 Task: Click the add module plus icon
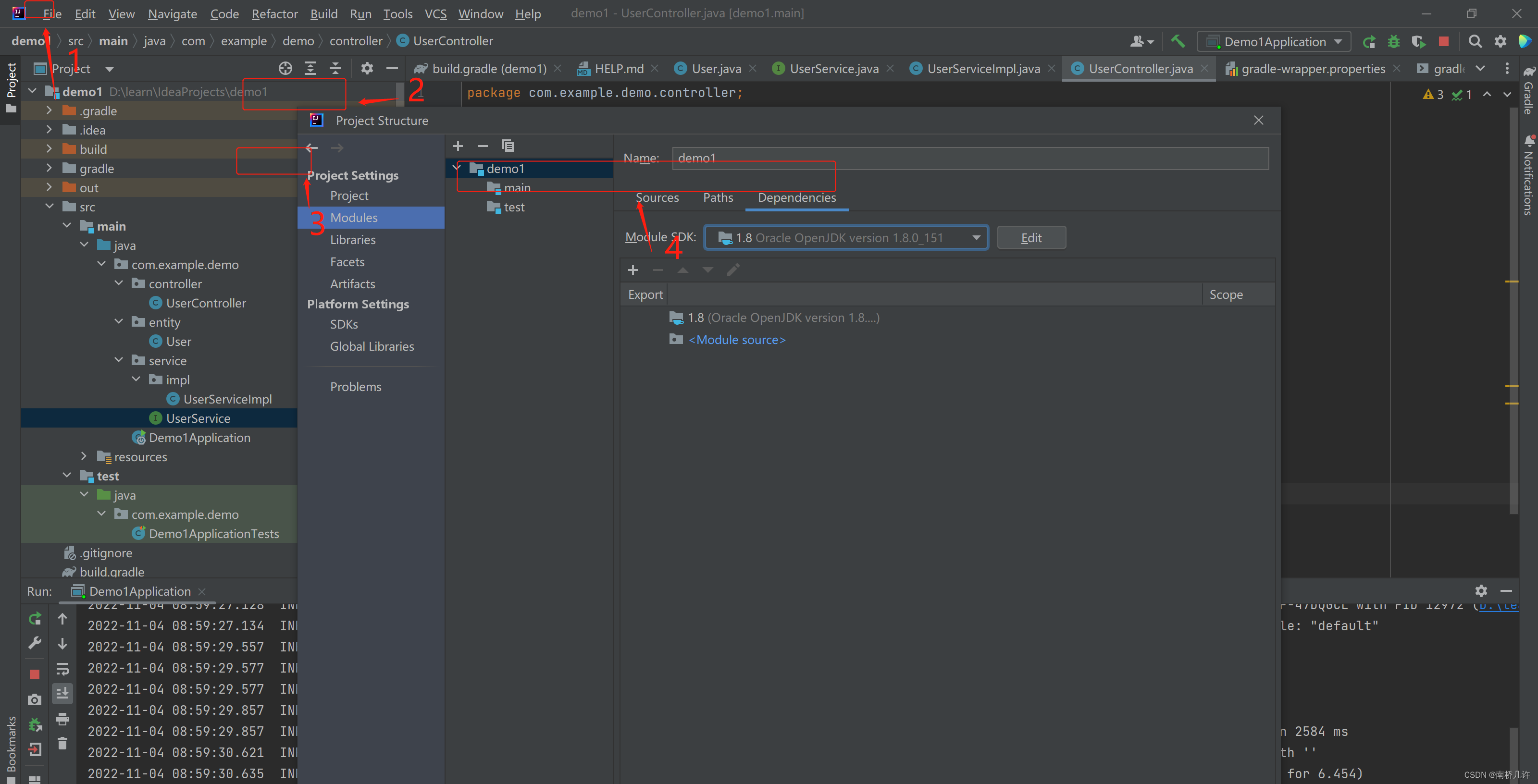click(x=458, y=146)
